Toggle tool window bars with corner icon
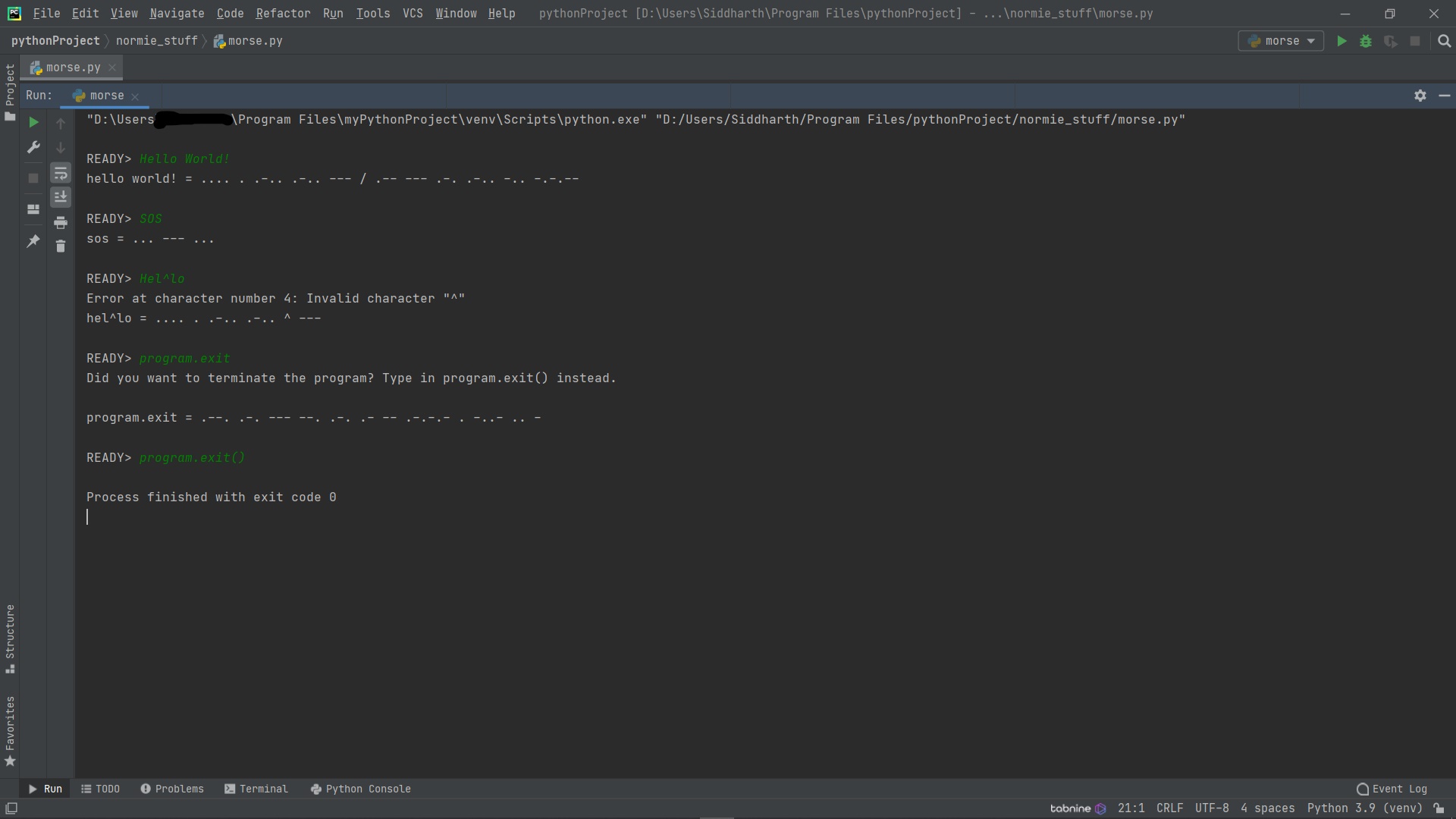 coord(11,808)
